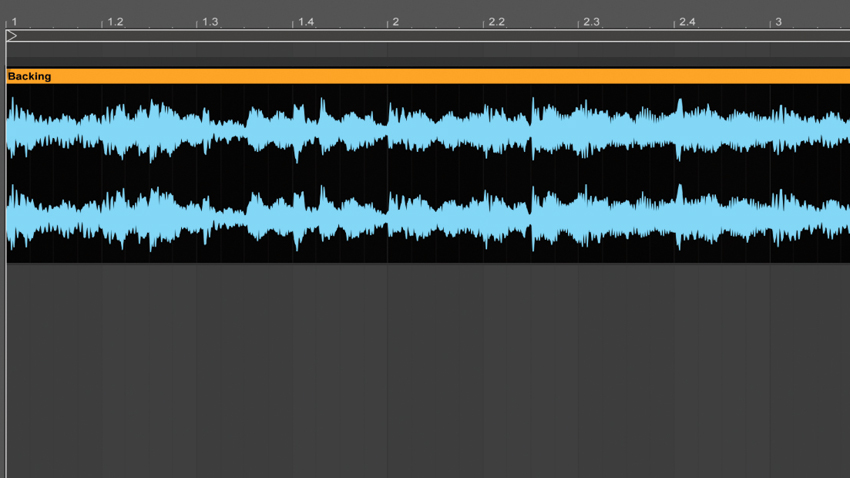This screenshot has width=850, height=478.
Task: Click the 'Backing' clip name text
Action: point(29,76)
